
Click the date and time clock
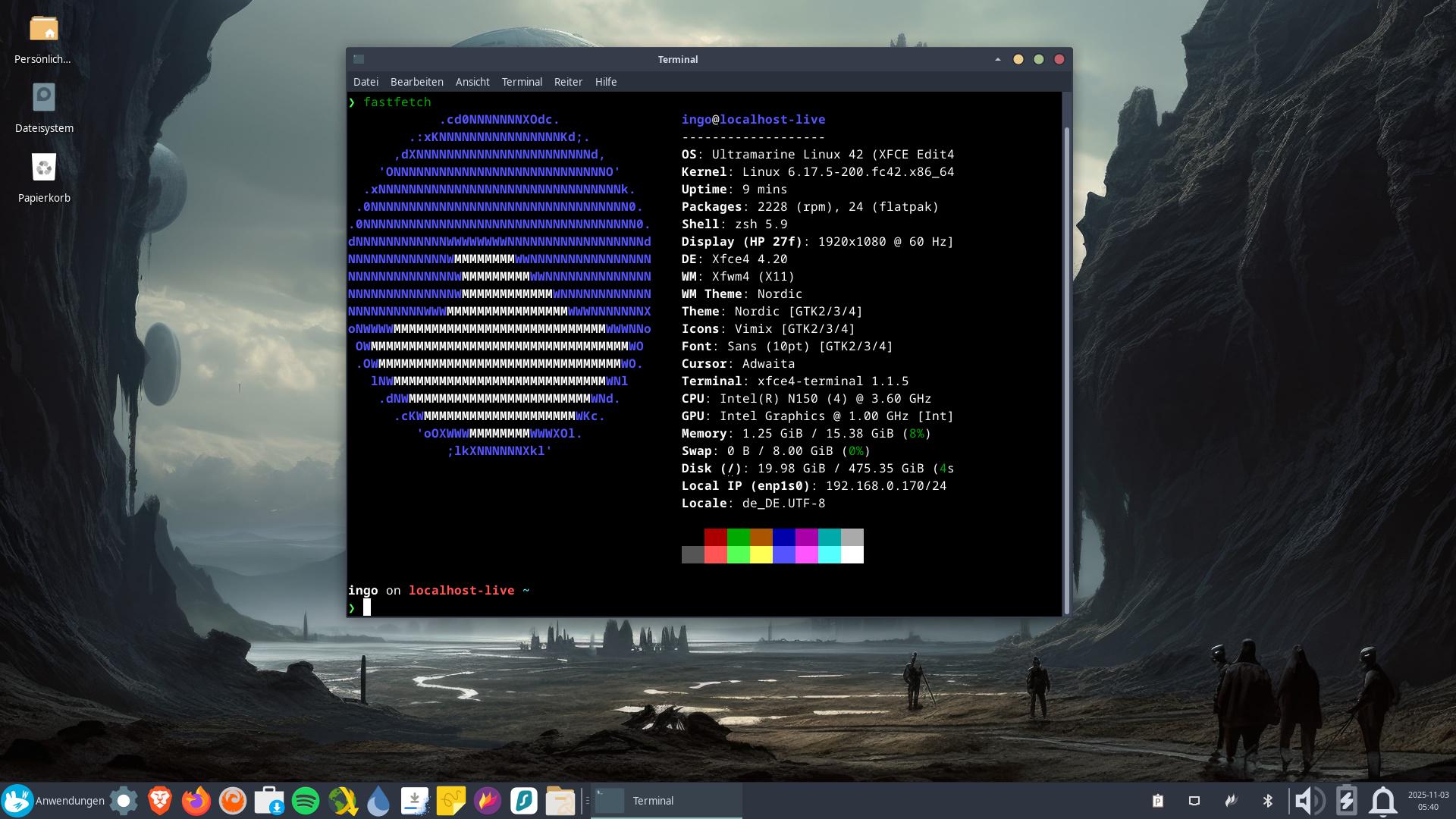pos(1428,801)
